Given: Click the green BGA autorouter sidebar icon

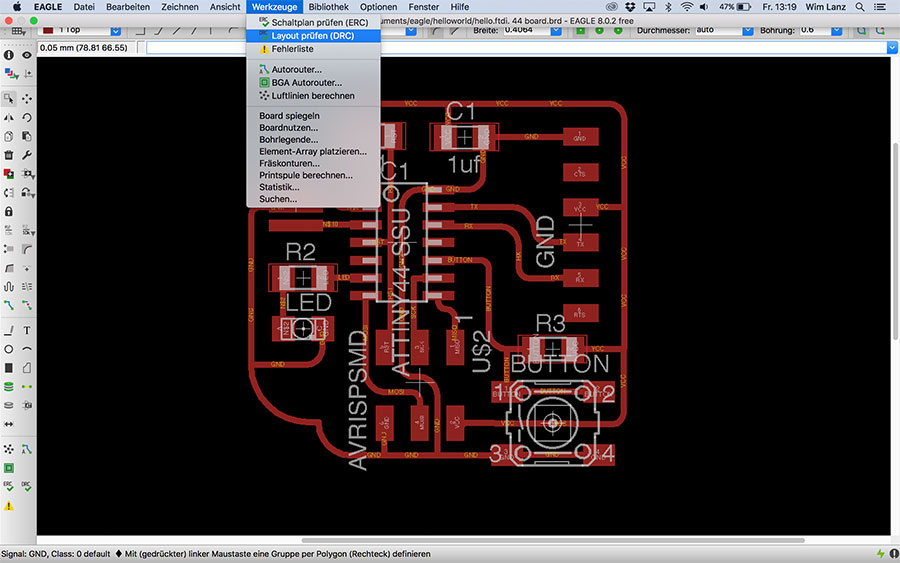Looking at the screenshot, I should tap(9, 468).
